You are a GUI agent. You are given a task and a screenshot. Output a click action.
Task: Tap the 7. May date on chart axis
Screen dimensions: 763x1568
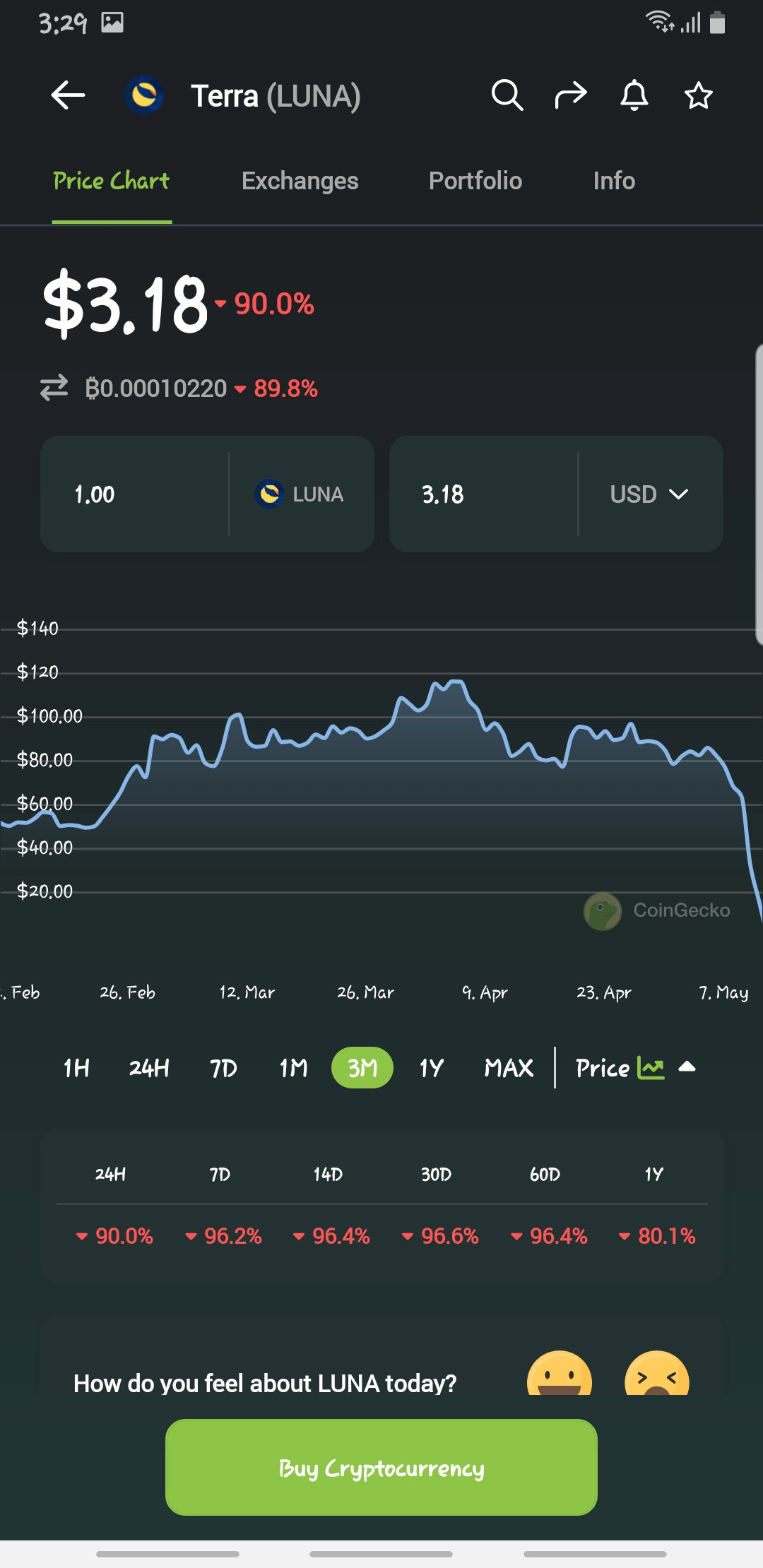pos(723,992)
